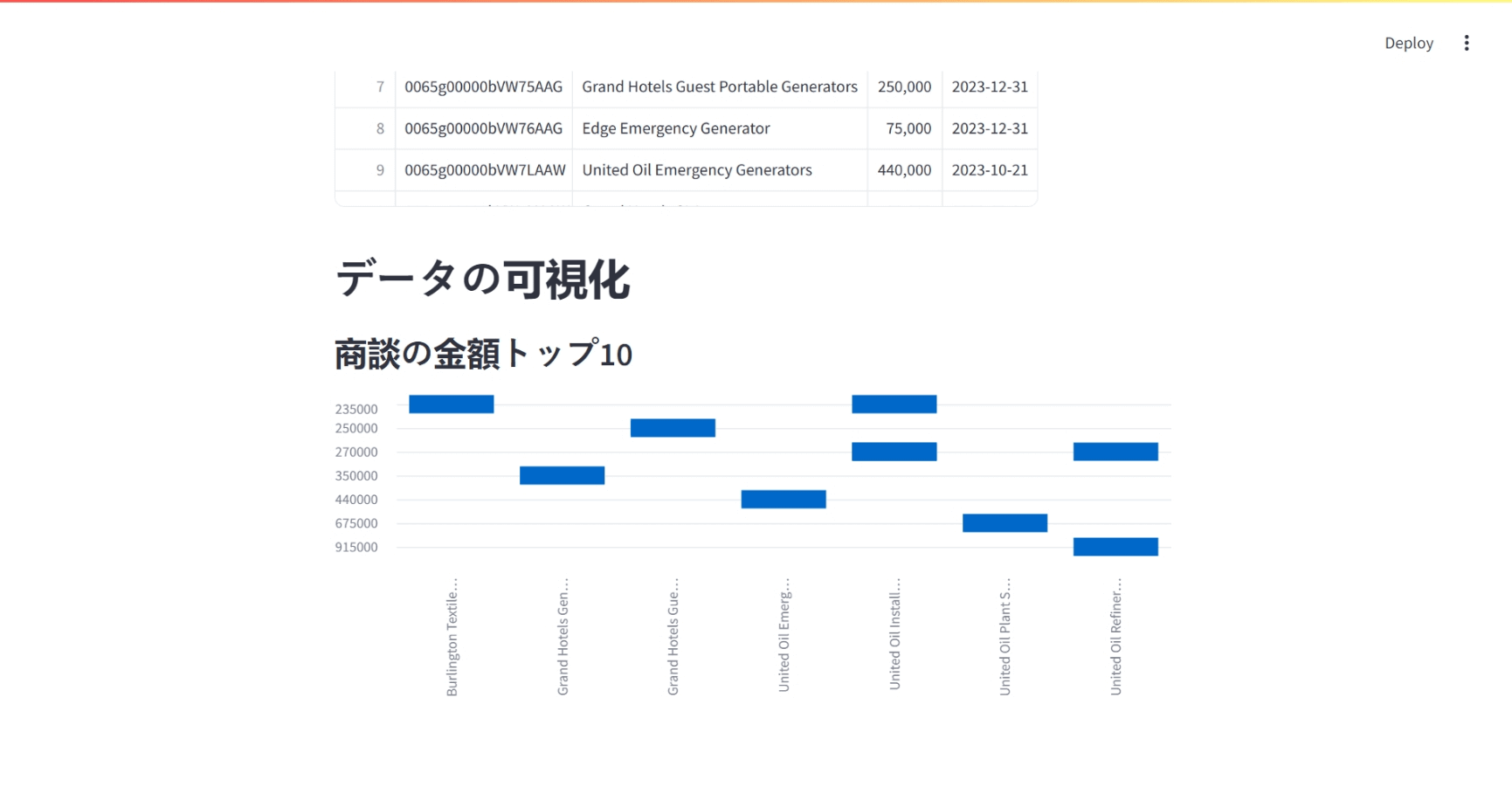1512x801 pixels.
Task: Select Grand Hotels Guest Portable Generators cell
Action: pos(720,86)
